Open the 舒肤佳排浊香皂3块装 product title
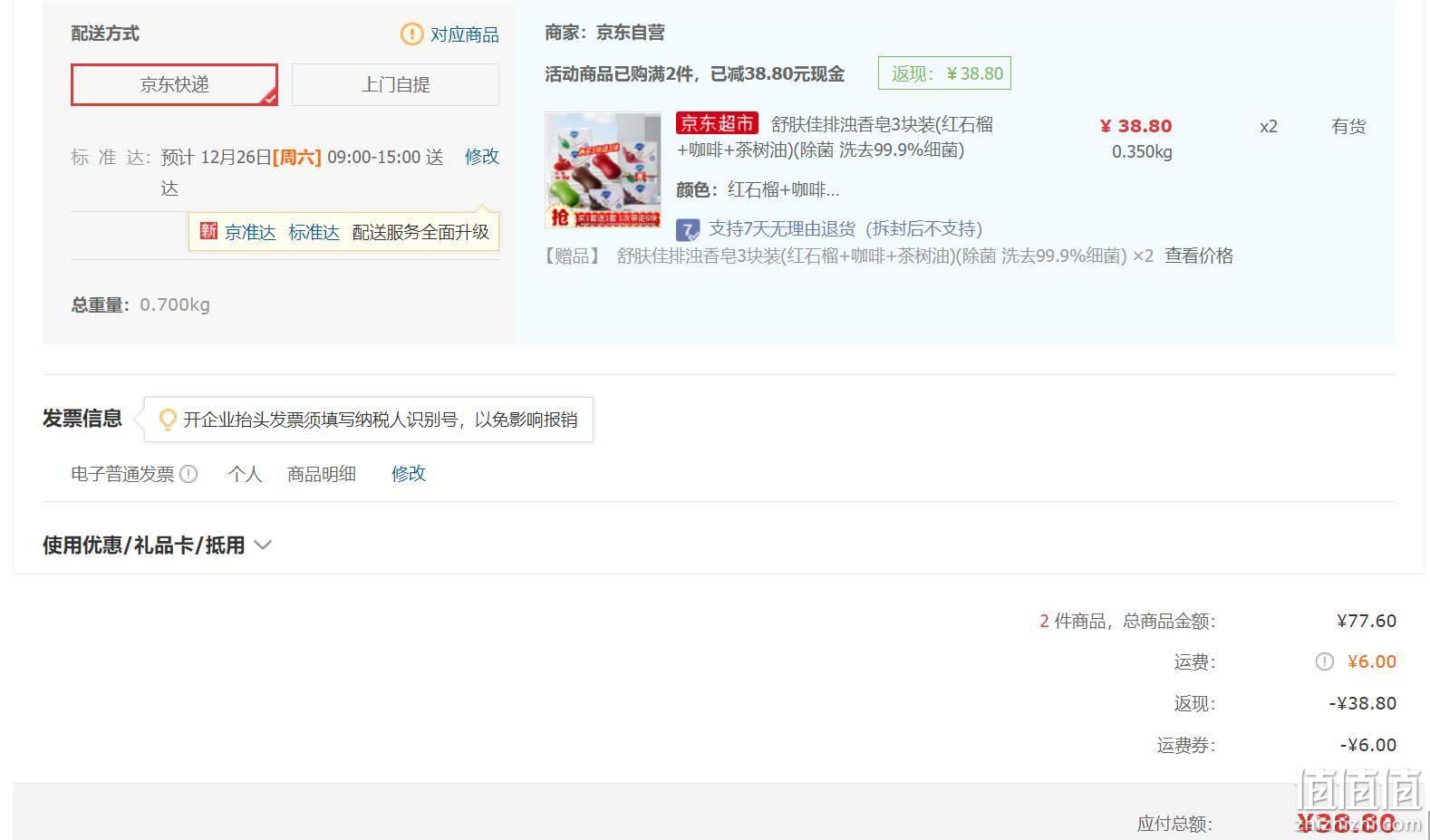 coord(835,137)
